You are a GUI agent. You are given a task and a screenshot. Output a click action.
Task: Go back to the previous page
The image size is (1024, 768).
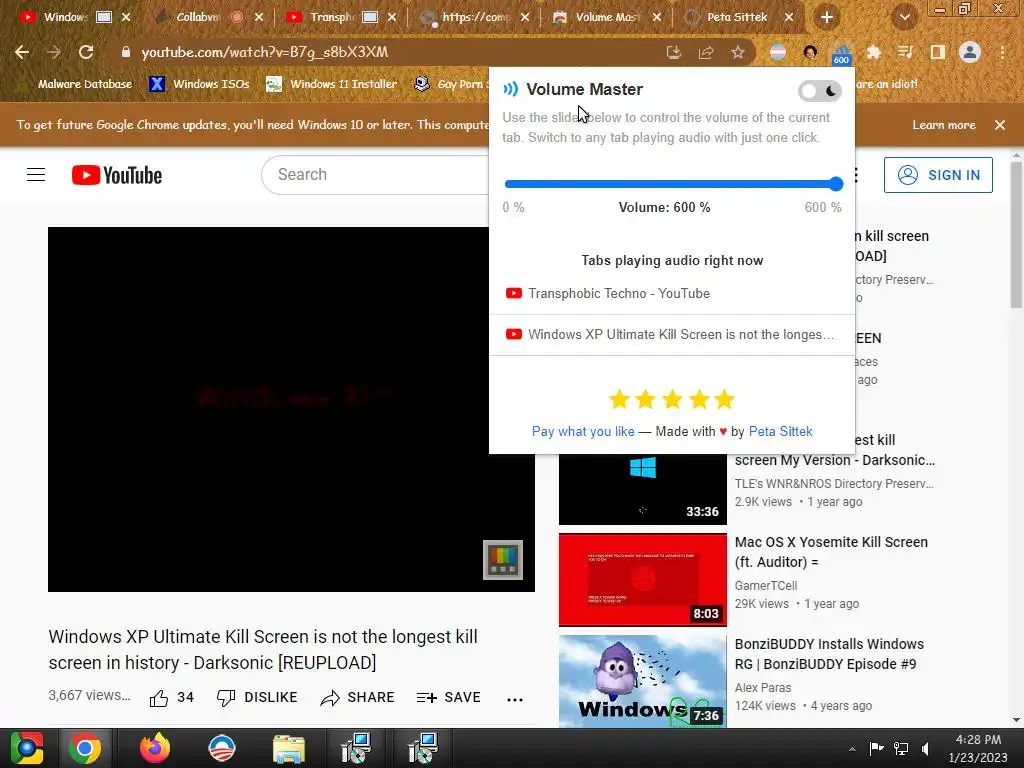(x=22, y=52)
